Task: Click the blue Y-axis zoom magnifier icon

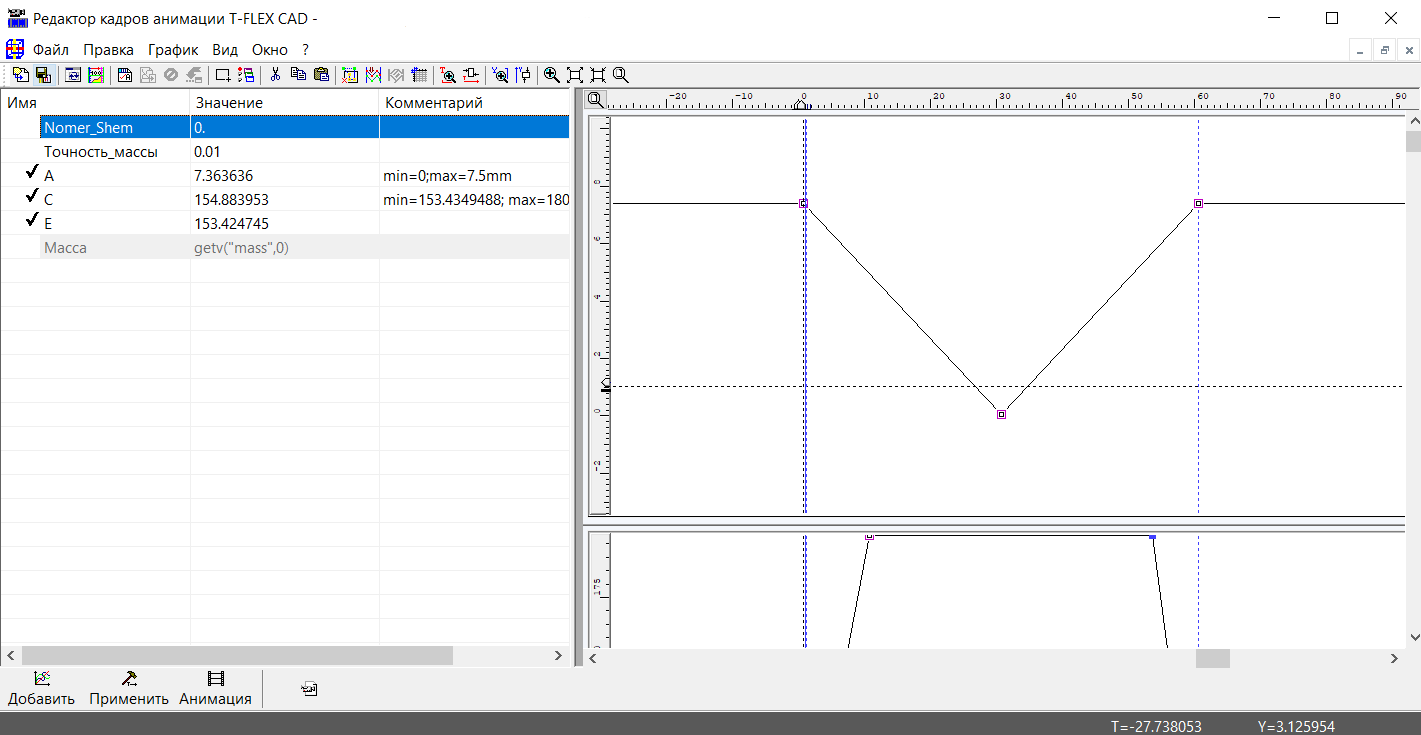Action: 500,75
